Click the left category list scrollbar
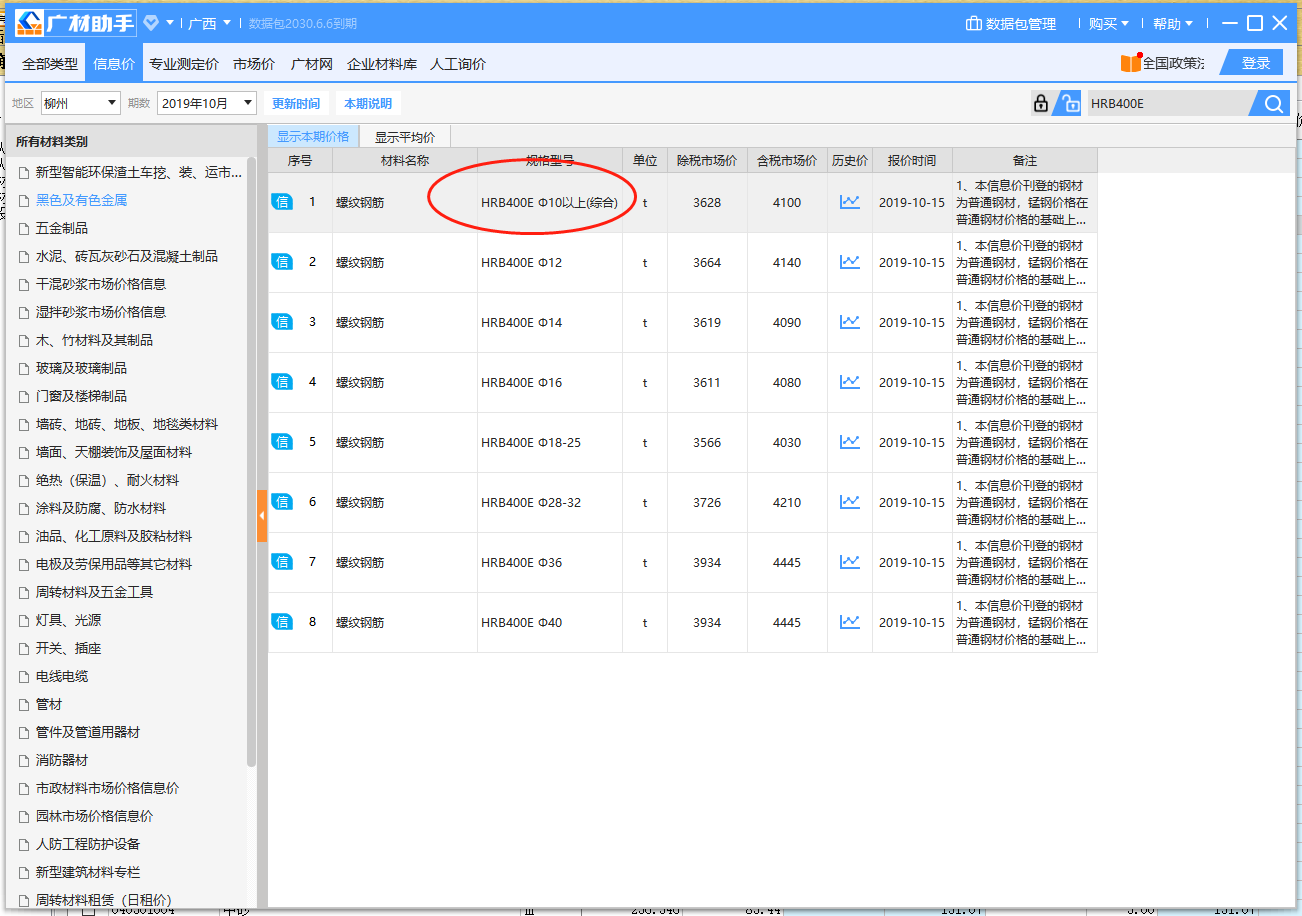 (252, 460)
